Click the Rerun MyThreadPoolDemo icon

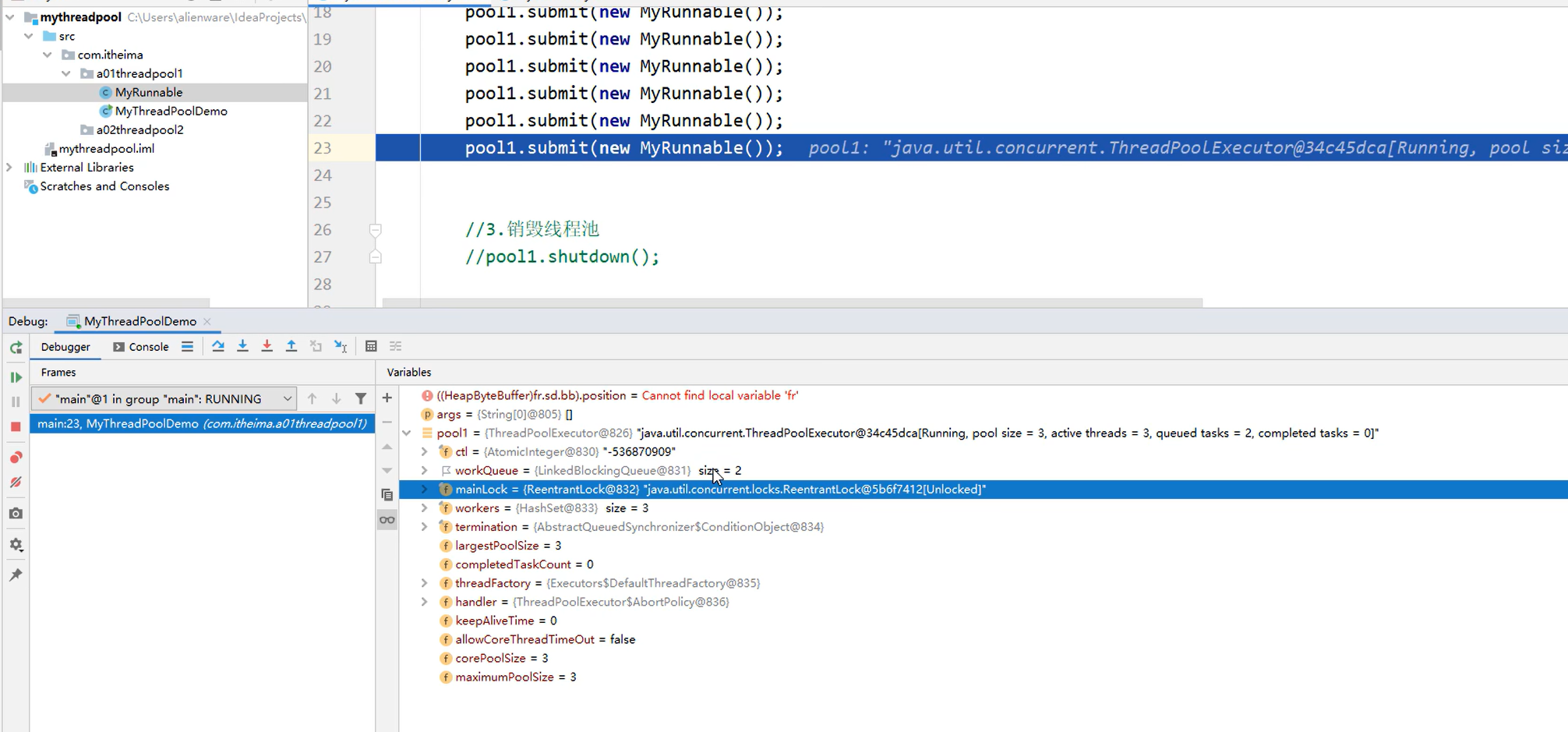(x=16, y=347)
